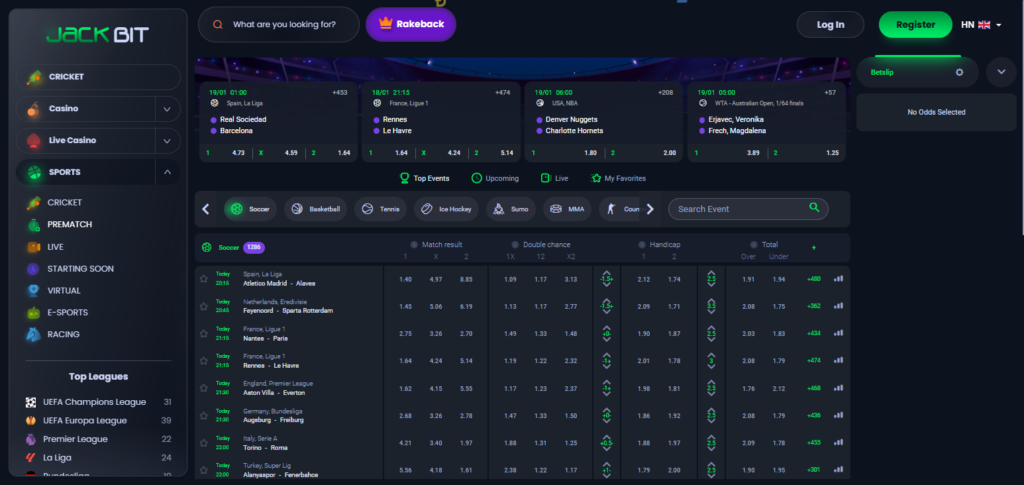Select the Soccer sport filter icon
1024x485 pixels.
coord(236,210)
